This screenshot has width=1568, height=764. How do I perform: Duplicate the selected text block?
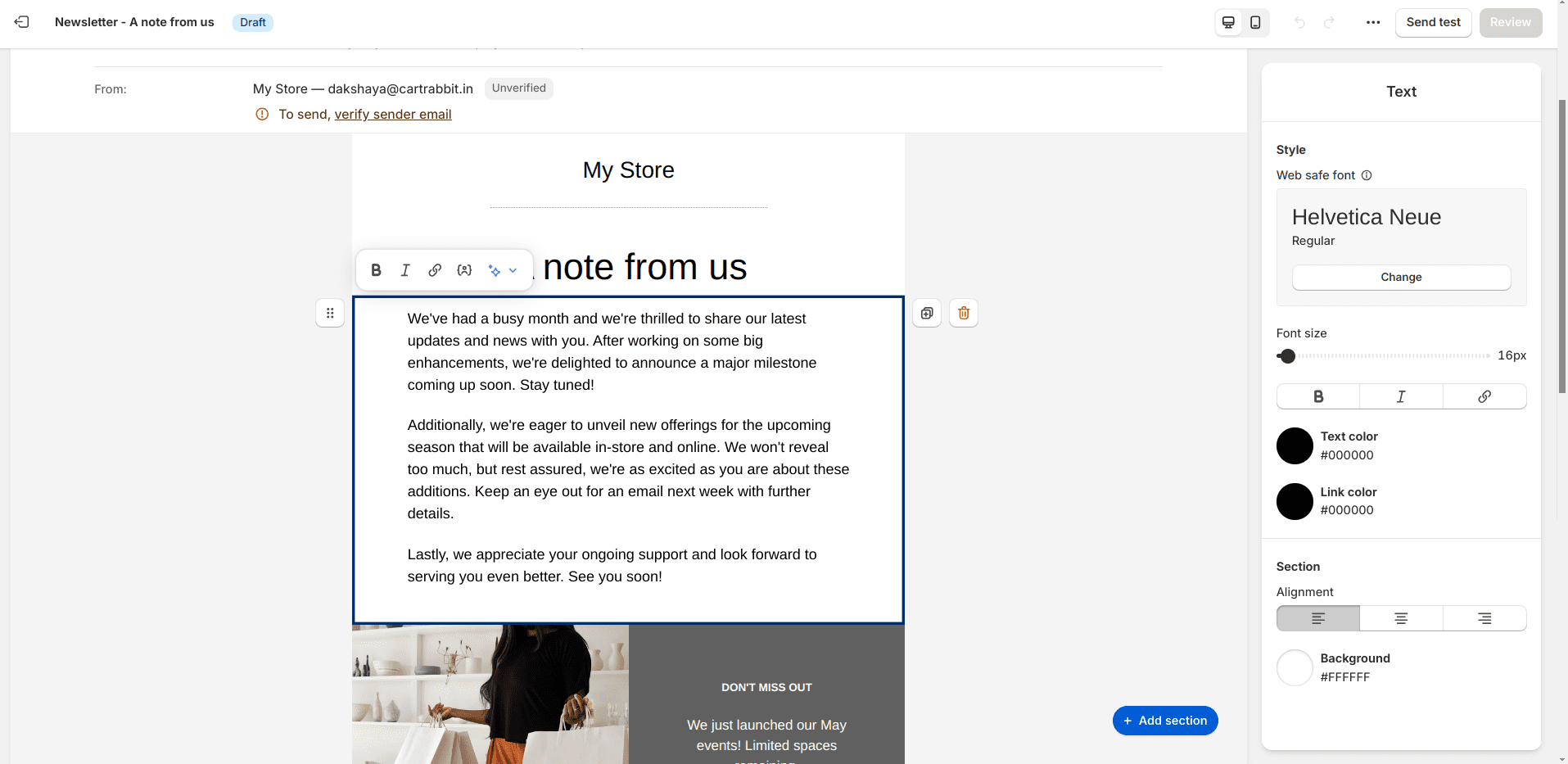pos(926,313)
